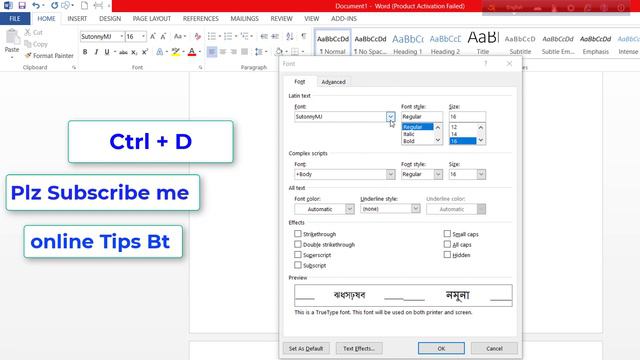Open Complex scripts Size dropdown
640x360 pixels.
click(481, 174)
